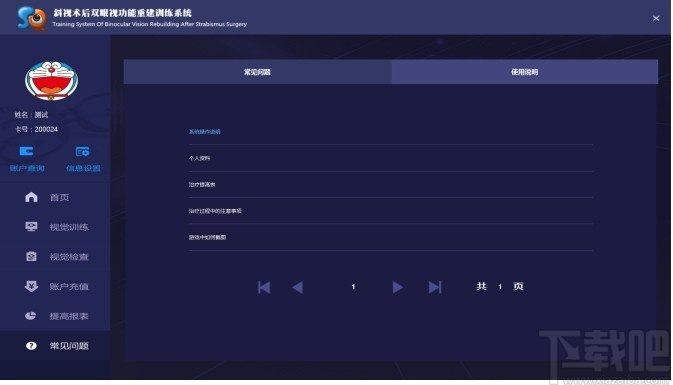Image resolution: width=673 pixels, height=385 pixels.
Task: Open the 账户查询 label link
Action: pyautogui.click(x=27, y=168)
